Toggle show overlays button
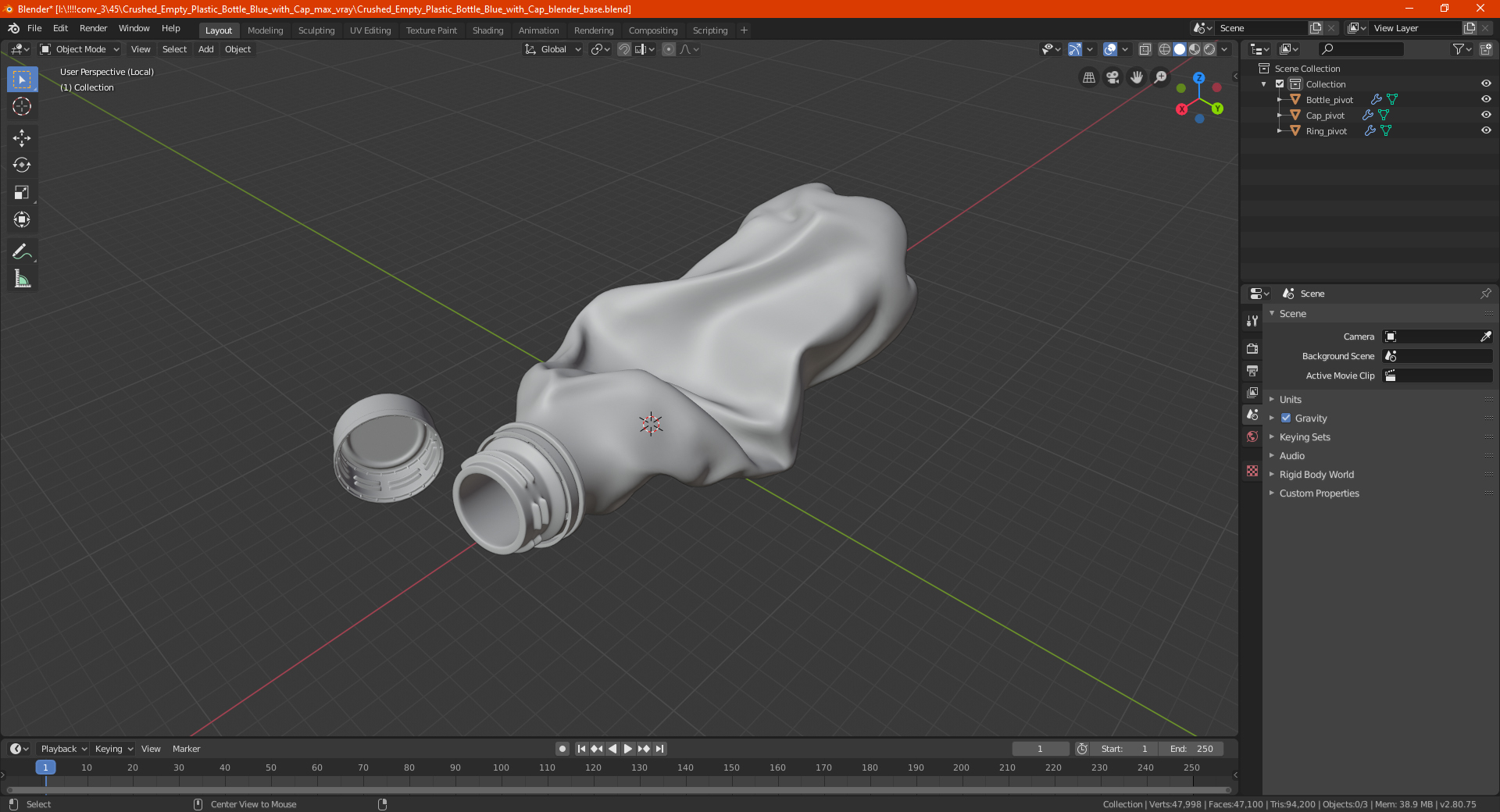This screenshot has height=812, width=1500. [x=1110, y=49]
